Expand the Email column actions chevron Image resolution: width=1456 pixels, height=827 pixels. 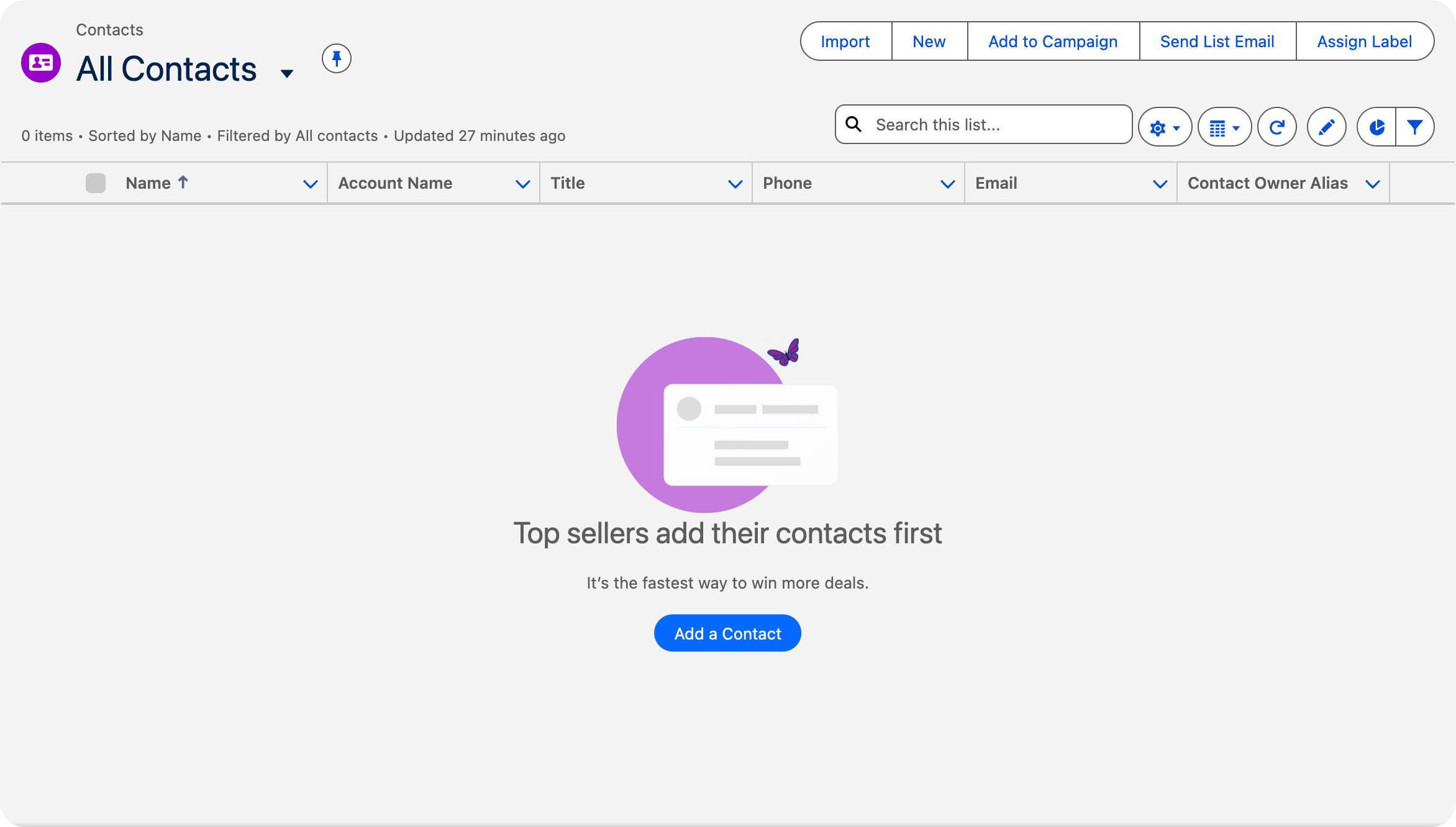(1160, 184)
